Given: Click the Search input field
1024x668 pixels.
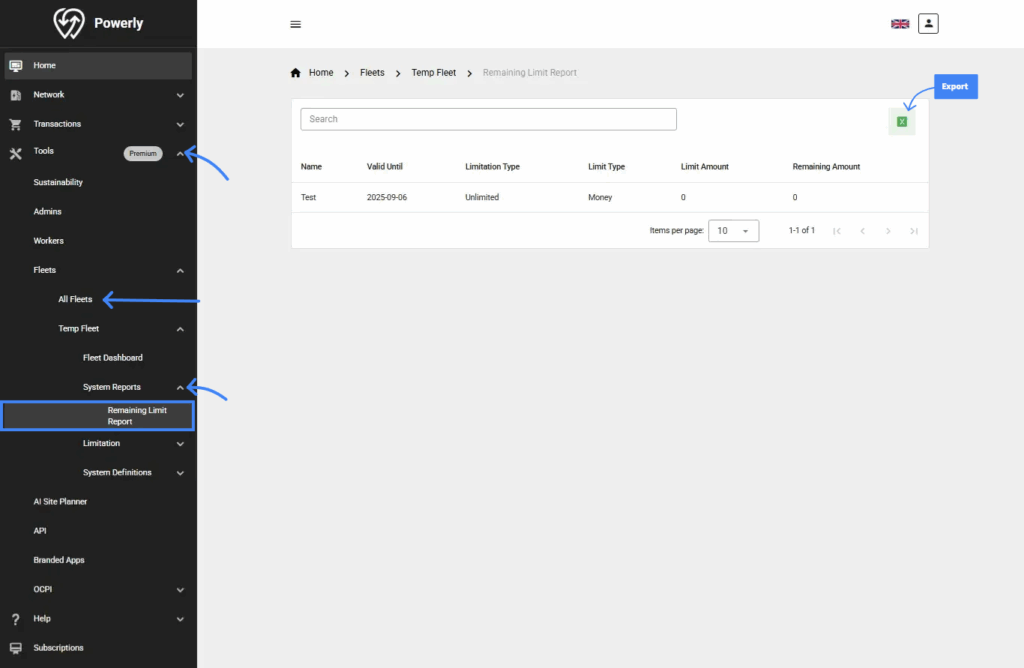Looking at the screenshot, I should coord(488,119).
